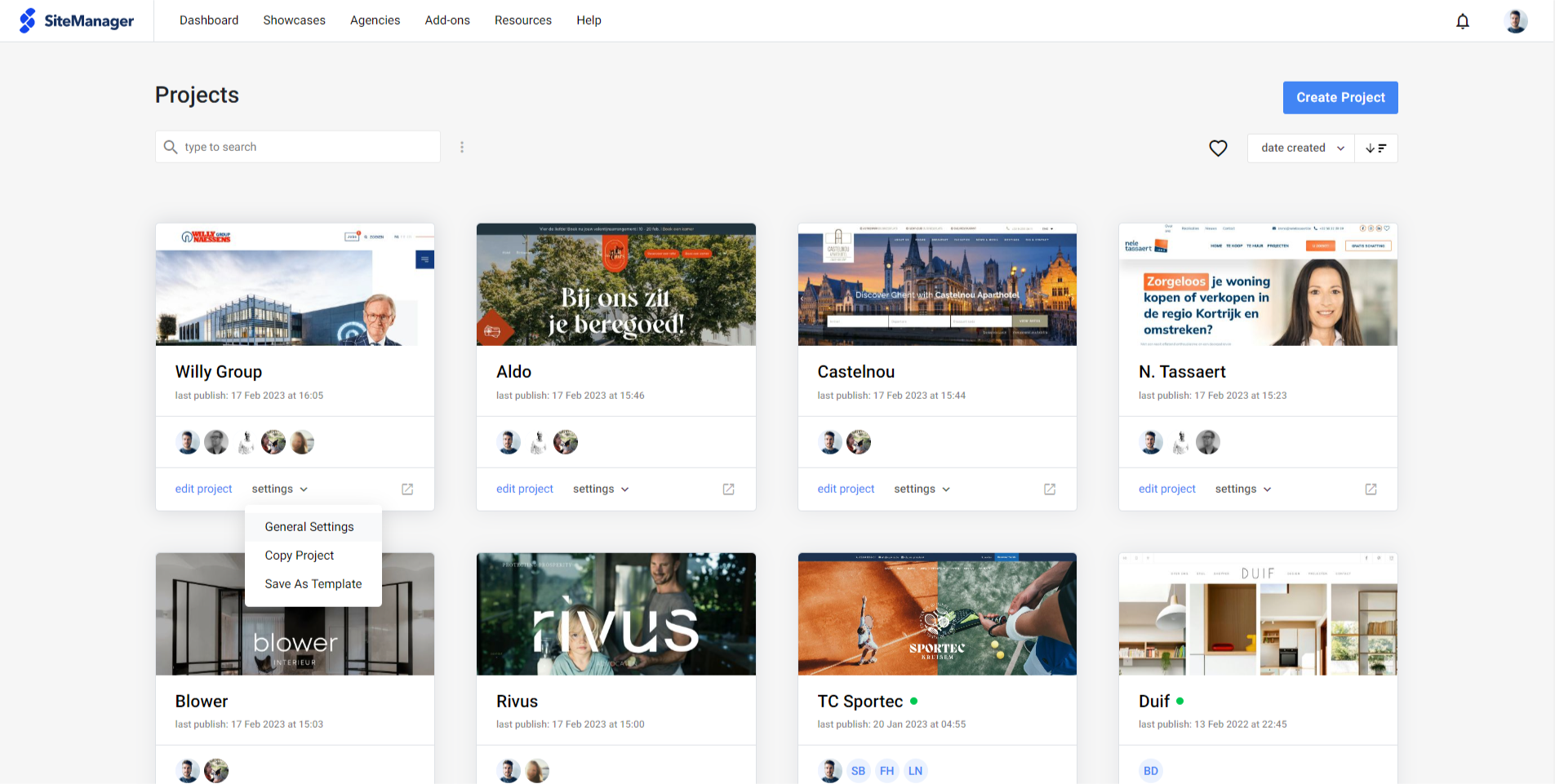Expand the settings dropdown on the Castelnou card
This screenshot has width=1555, height=784.
coord(921,489)
